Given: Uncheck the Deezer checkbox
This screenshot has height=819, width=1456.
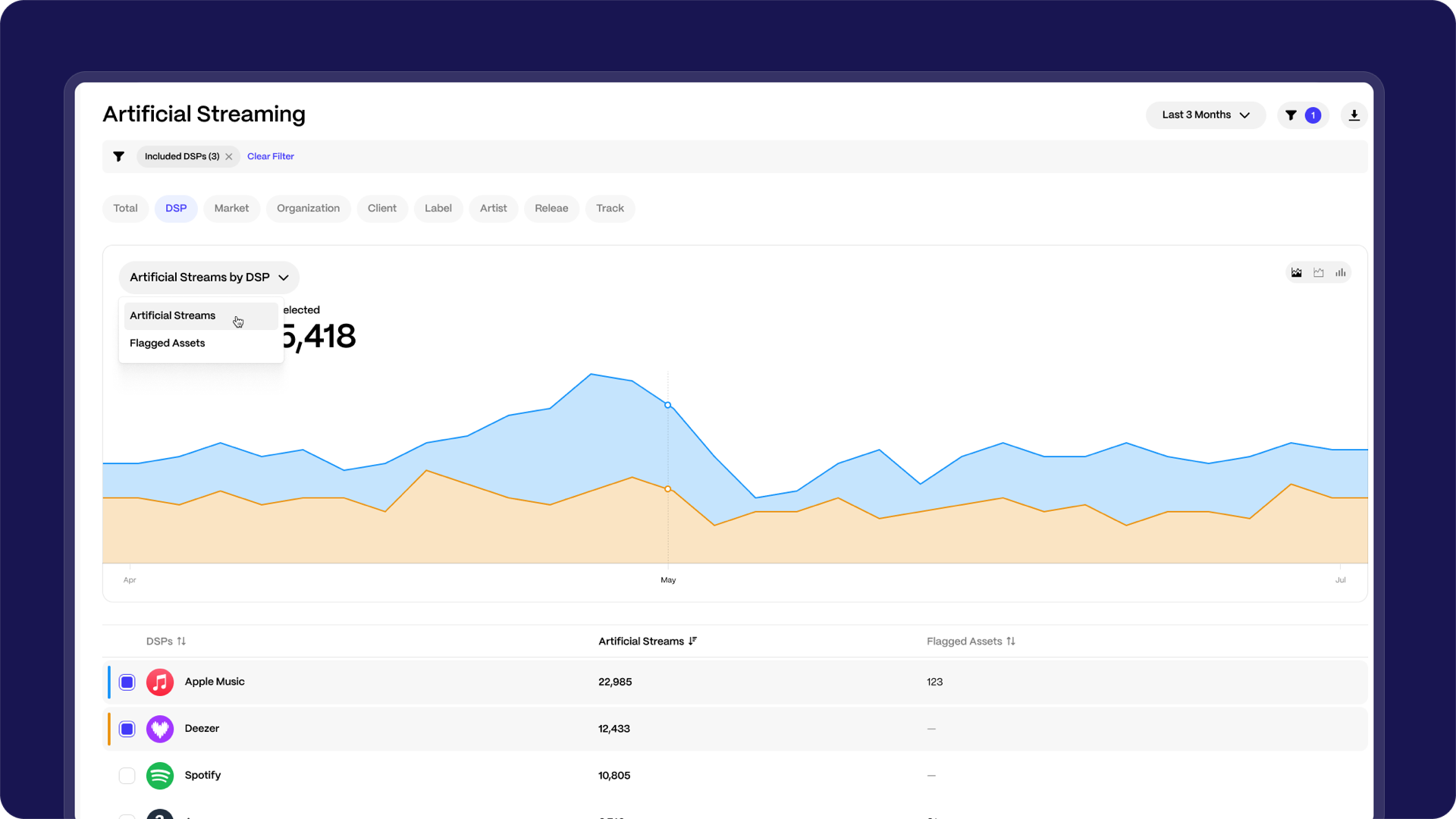Looking at the screenshot, I should (x=127, y=730).
